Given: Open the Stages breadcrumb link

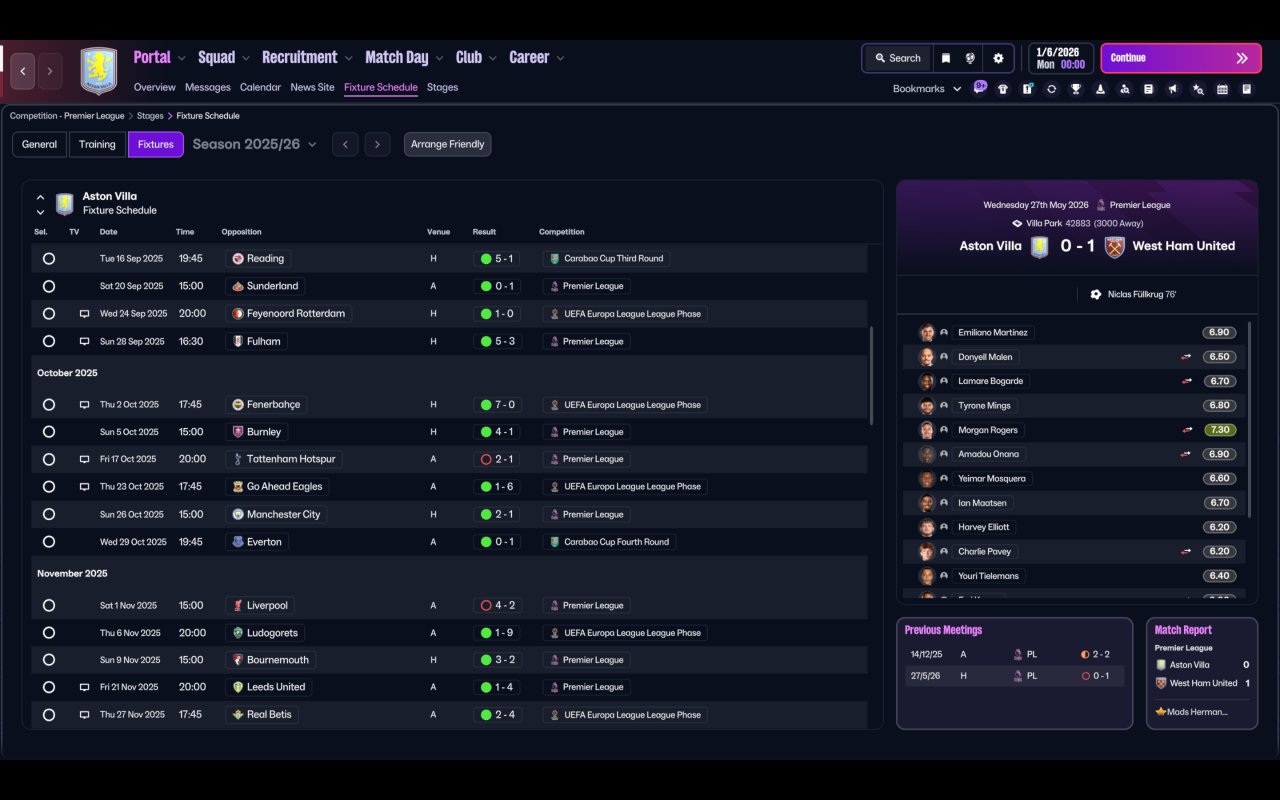Looking at the screenshot, I should coord(150,116).
